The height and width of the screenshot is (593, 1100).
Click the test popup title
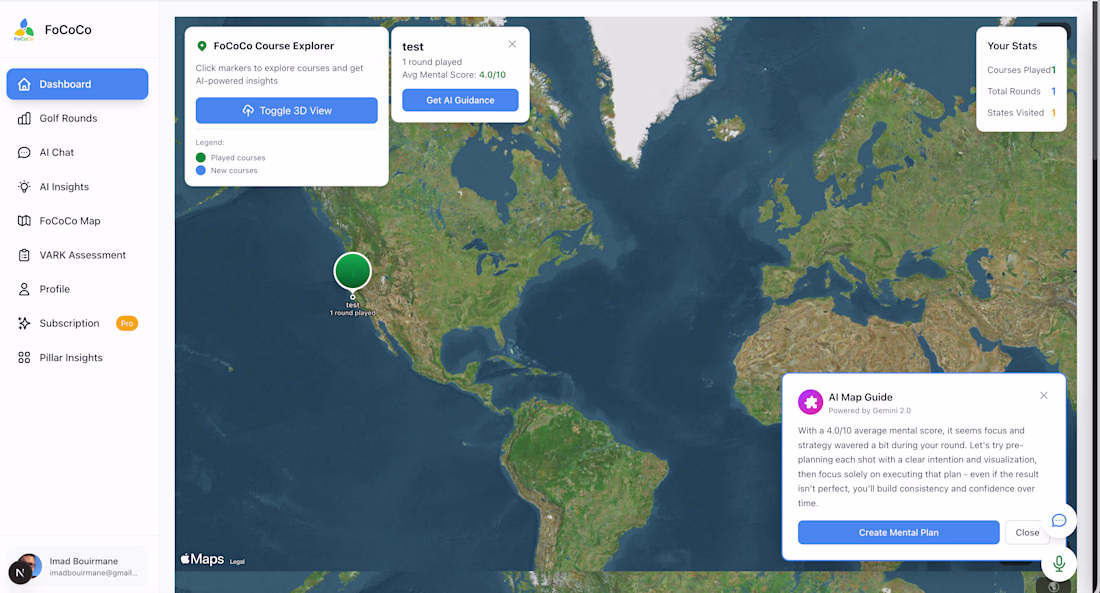412,47
